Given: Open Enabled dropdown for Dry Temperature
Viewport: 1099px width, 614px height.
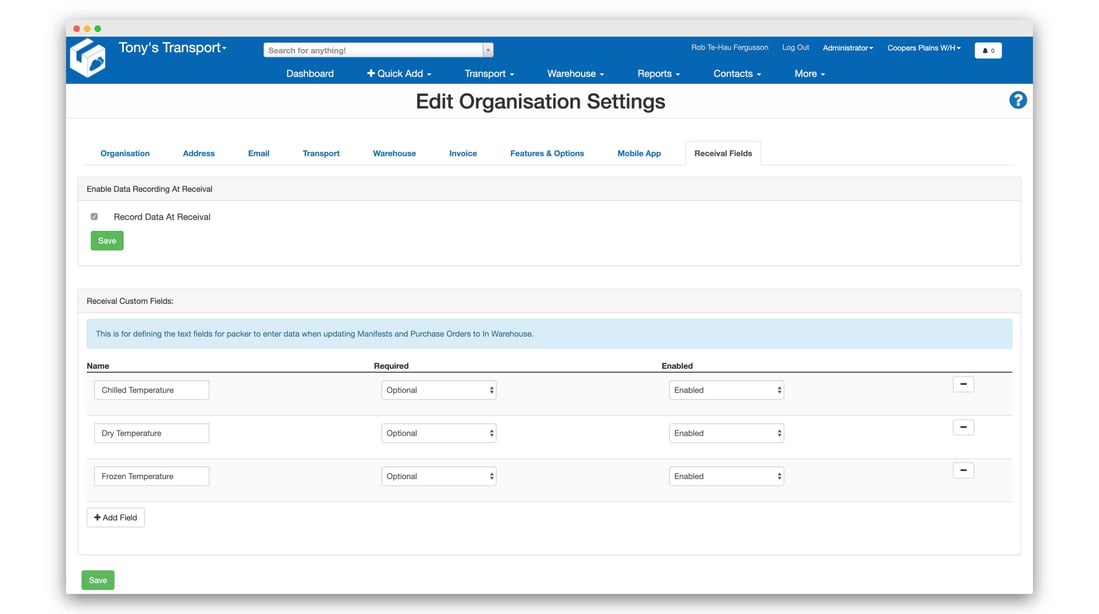Looking at the screenshot, I should pyautogui.click(x=726, y=433).
